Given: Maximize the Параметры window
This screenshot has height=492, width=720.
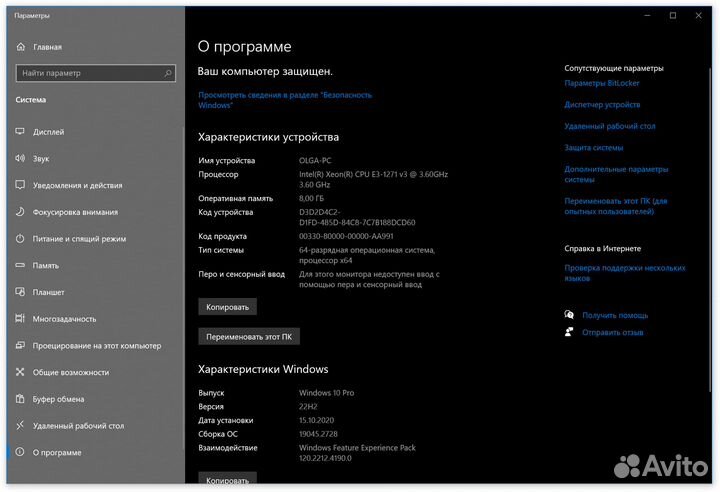Looking at the screenshot, I should (673, 16).
